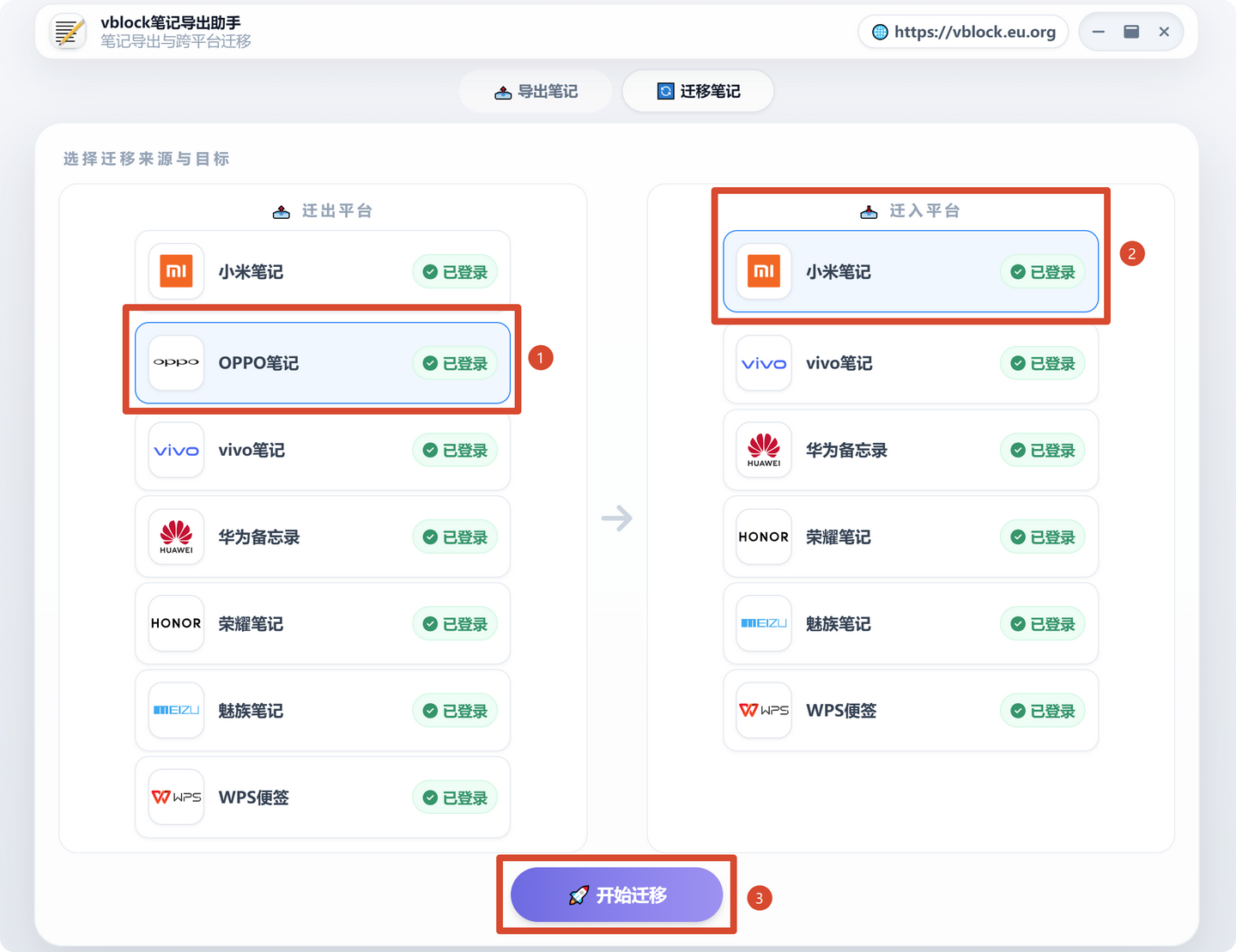Viewport: 1236px width, 952px height.
Task: Click 已登录 badge for target 荣耀笔记
Action: [1043, 537]
